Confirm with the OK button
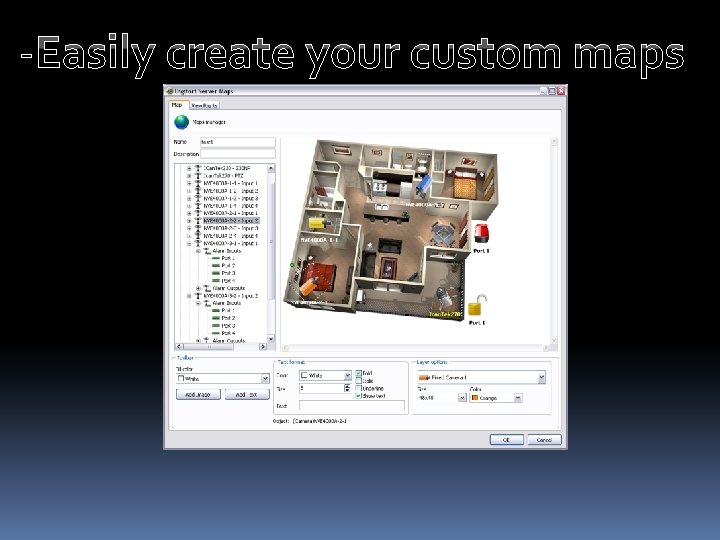Image resolution: width=720 pixels, height=540 pixels. (x=506, y=440)
